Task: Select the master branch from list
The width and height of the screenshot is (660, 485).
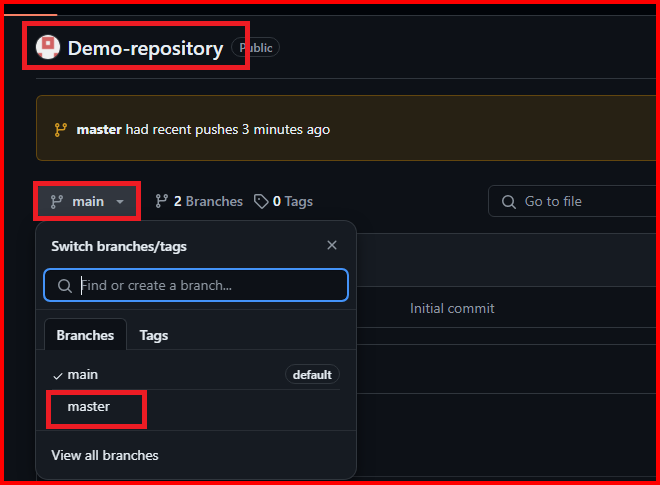Action: coord(89,407)
